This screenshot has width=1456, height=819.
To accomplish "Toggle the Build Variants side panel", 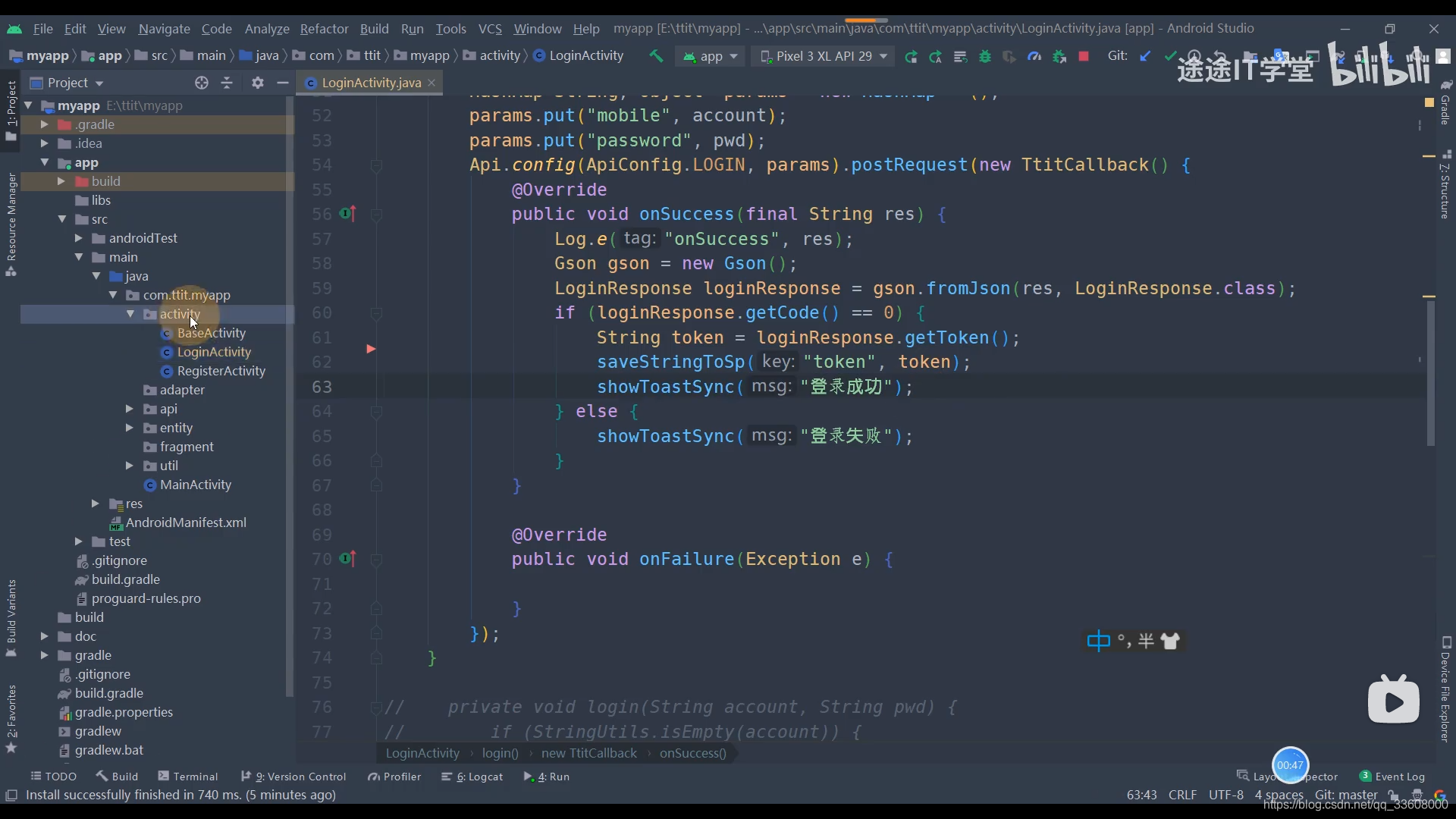I will click(x=11, y=618).
